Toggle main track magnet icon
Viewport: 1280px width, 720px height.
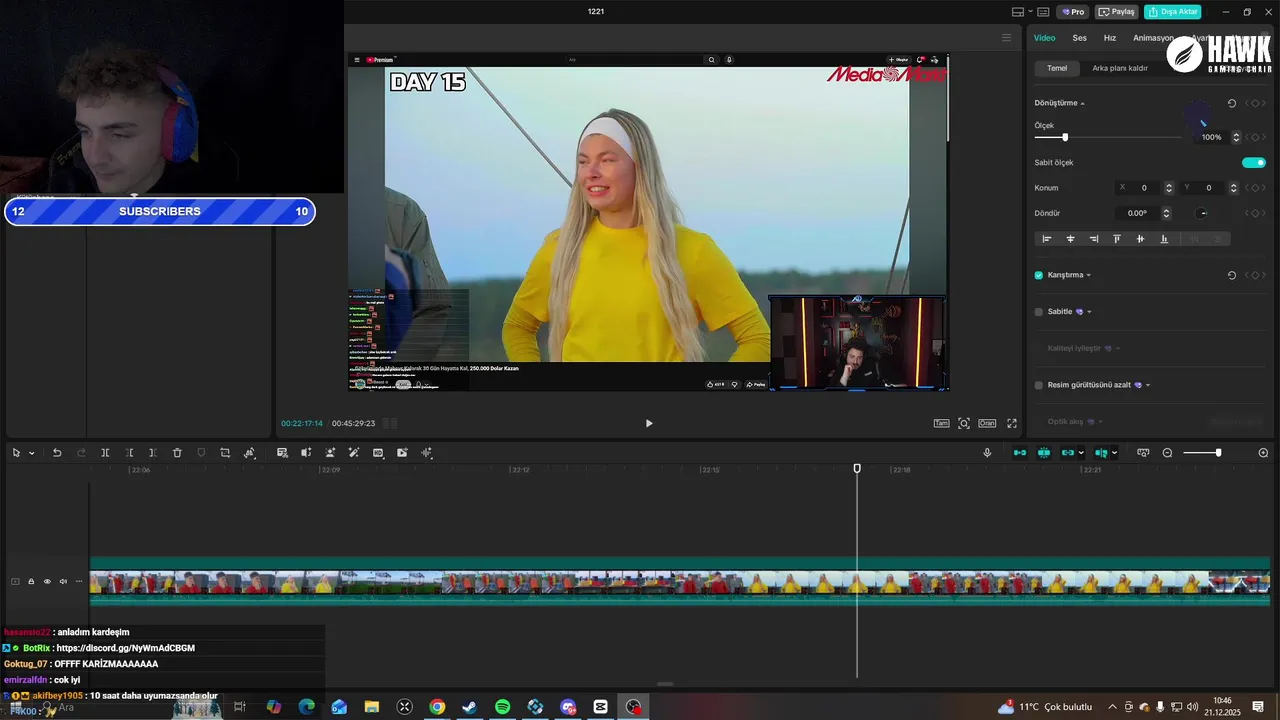click(1020, 453)
